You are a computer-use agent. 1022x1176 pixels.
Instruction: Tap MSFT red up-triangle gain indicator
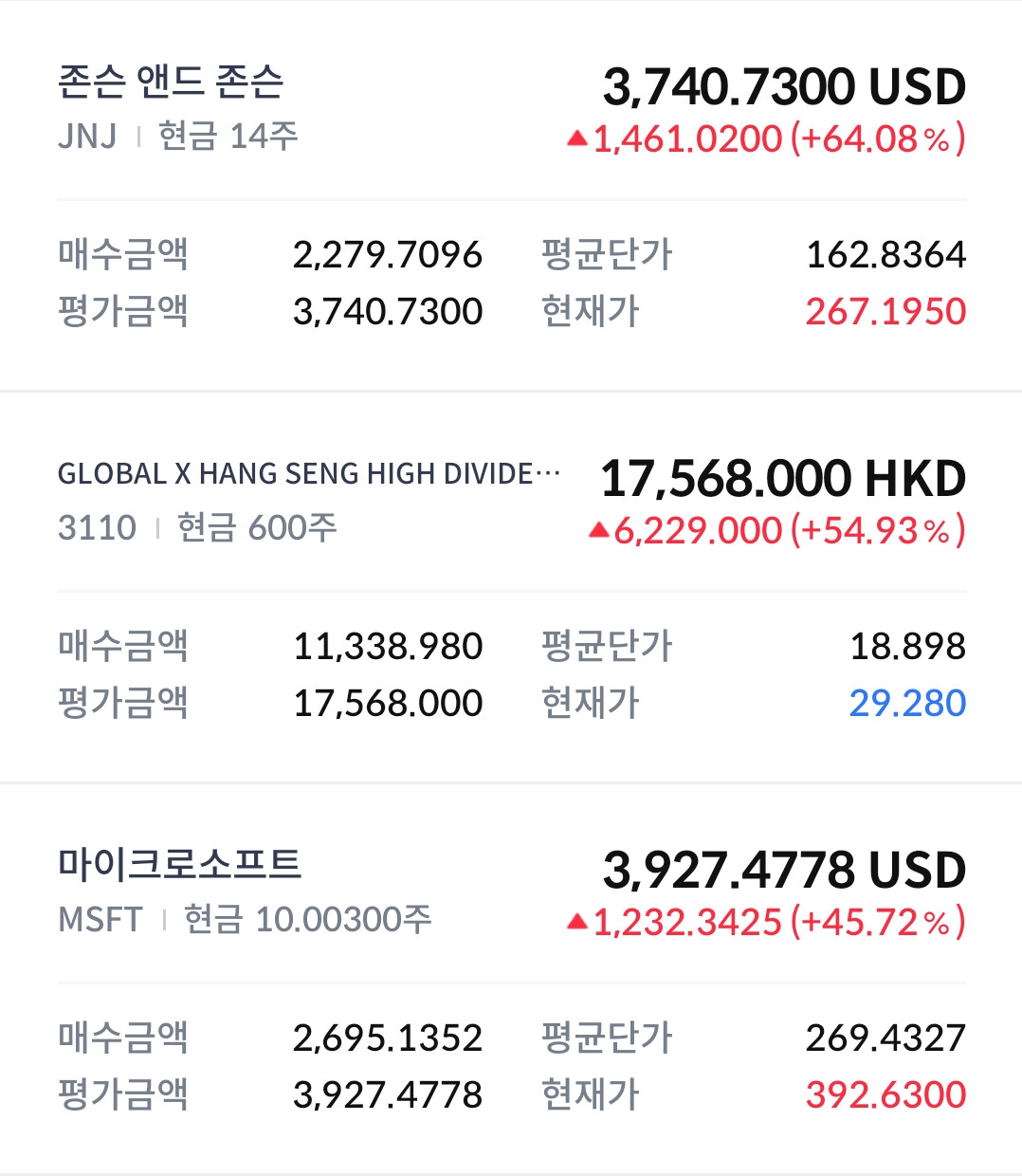pos(577,921)
